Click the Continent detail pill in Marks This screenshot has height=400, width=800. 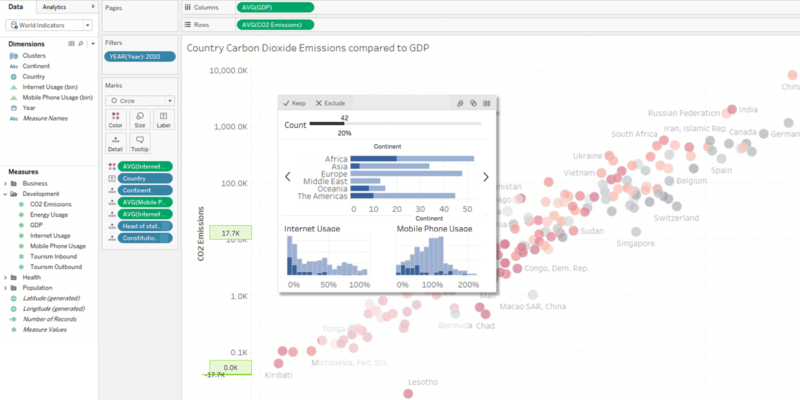[x=145, y=190]
